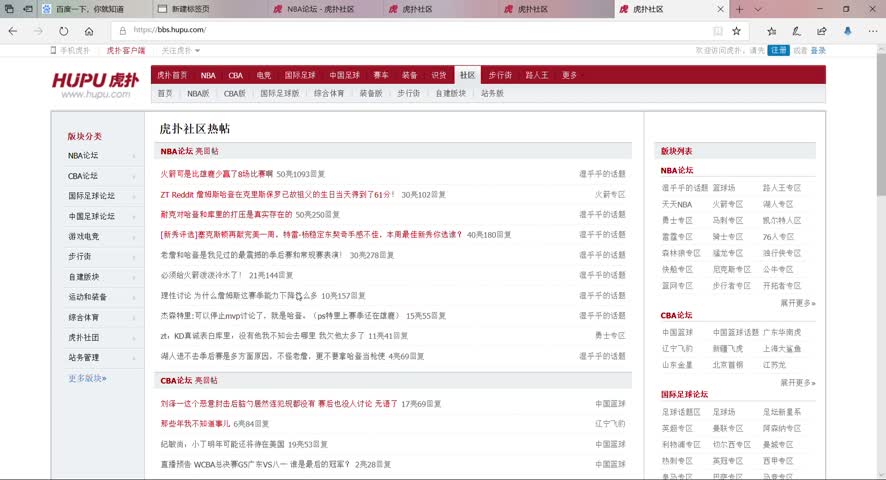886x480 pixels.
Task: Open CBA in red nav bar
Action: pos(236,75)
